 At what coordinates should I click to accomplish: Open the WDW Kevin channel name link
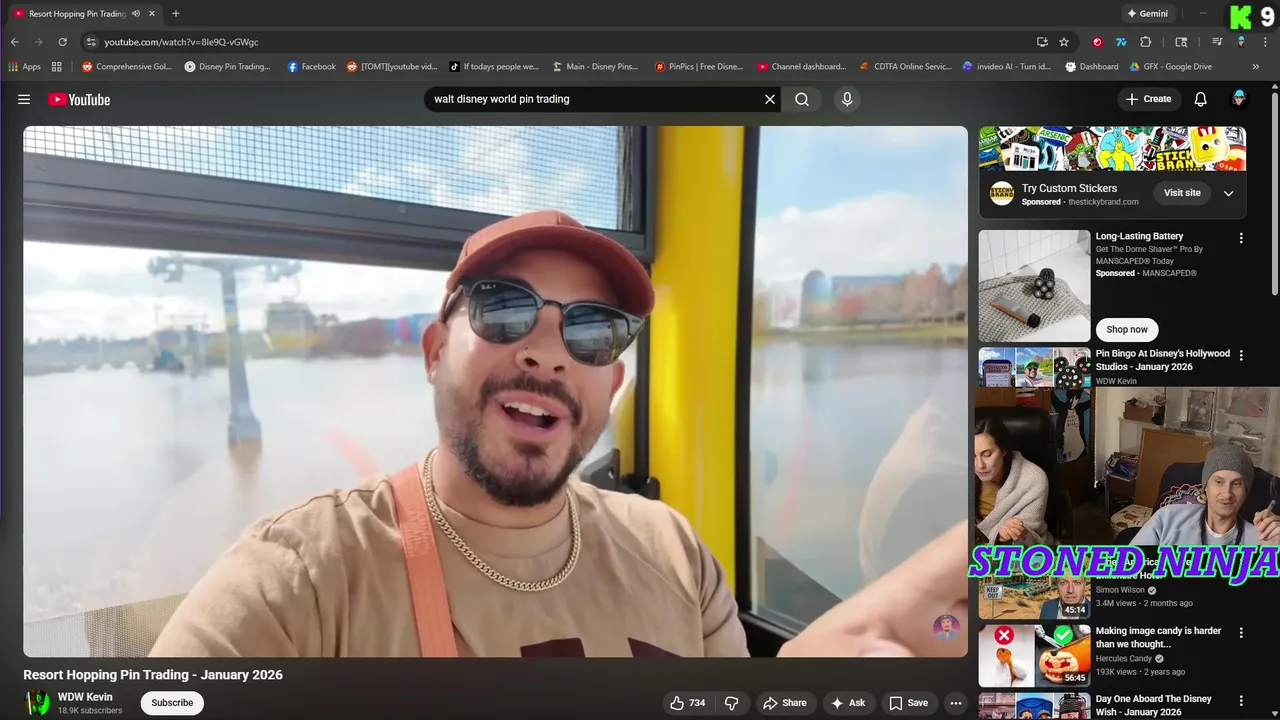(x=85, y=697)
